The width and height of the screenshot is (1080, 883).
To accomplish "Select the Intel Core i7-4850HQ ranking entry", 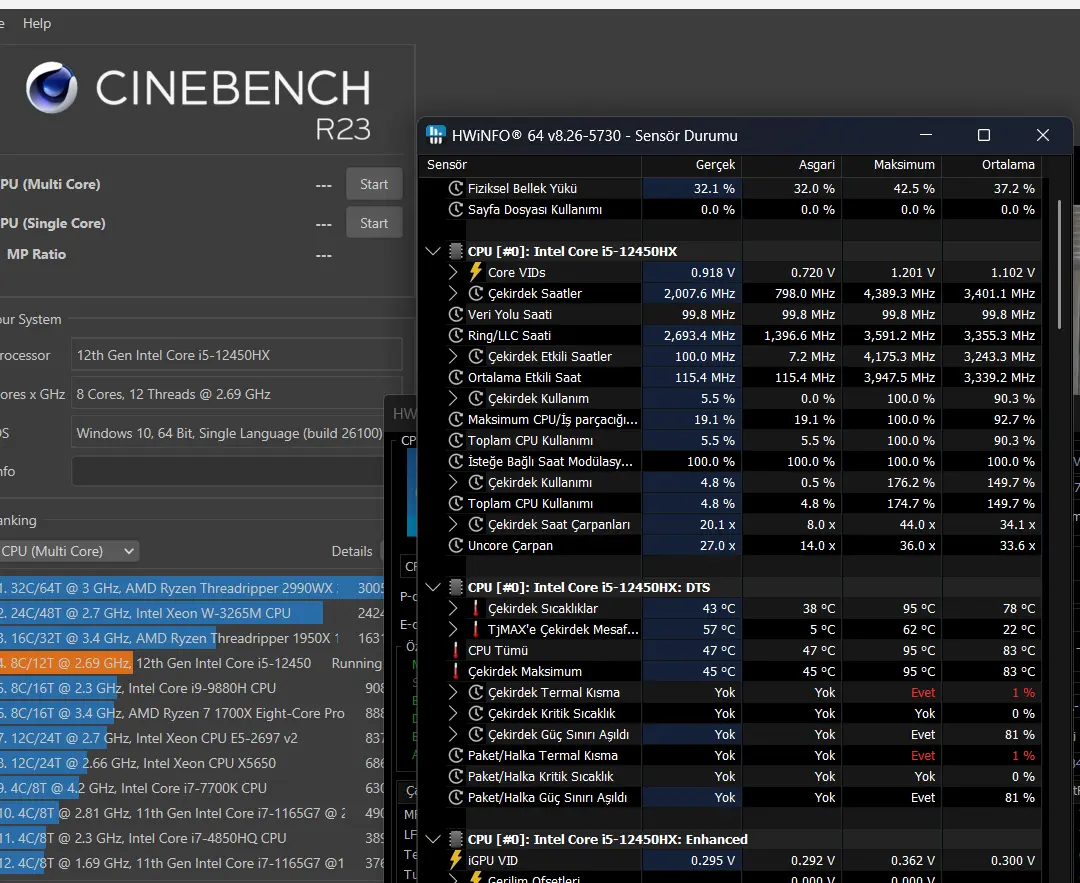I will point(191,838).
